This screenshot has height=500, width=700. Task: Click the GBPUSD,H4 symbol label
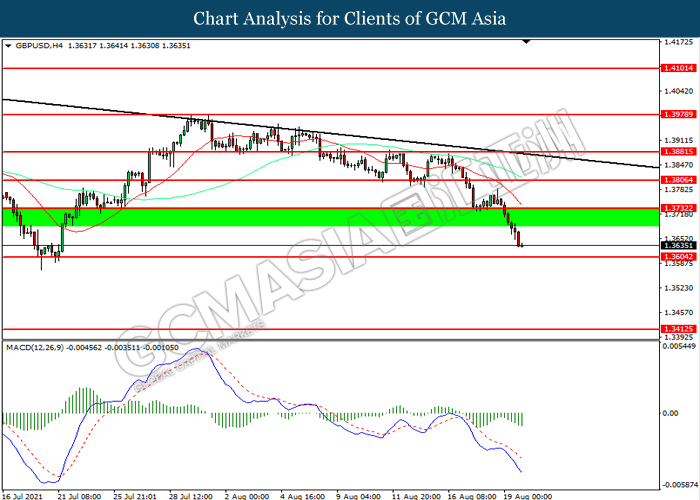pyautogui.click(x=38, y=46)
